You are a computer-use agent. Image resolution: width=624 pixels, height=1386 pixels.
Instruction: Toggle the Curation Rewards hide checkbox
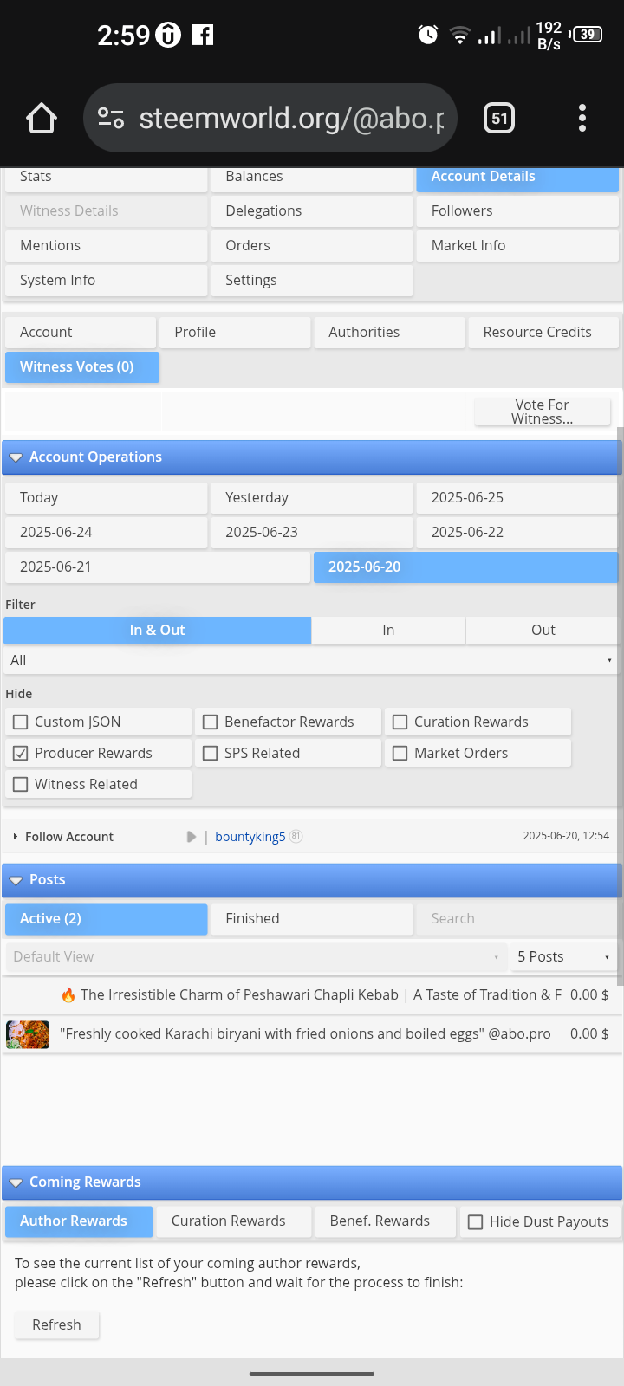click(x=400, y=722)
